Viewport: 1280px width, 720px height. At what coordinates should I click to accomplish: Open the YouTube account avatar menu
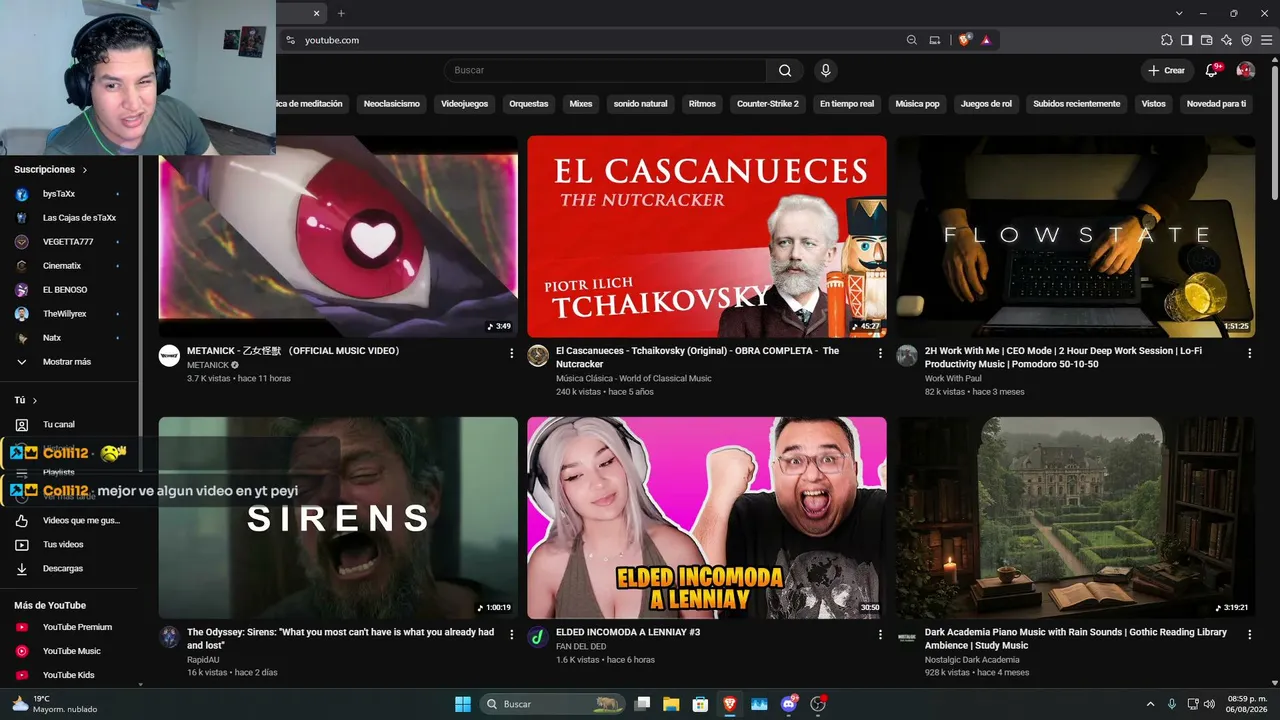coord(1245,70)
